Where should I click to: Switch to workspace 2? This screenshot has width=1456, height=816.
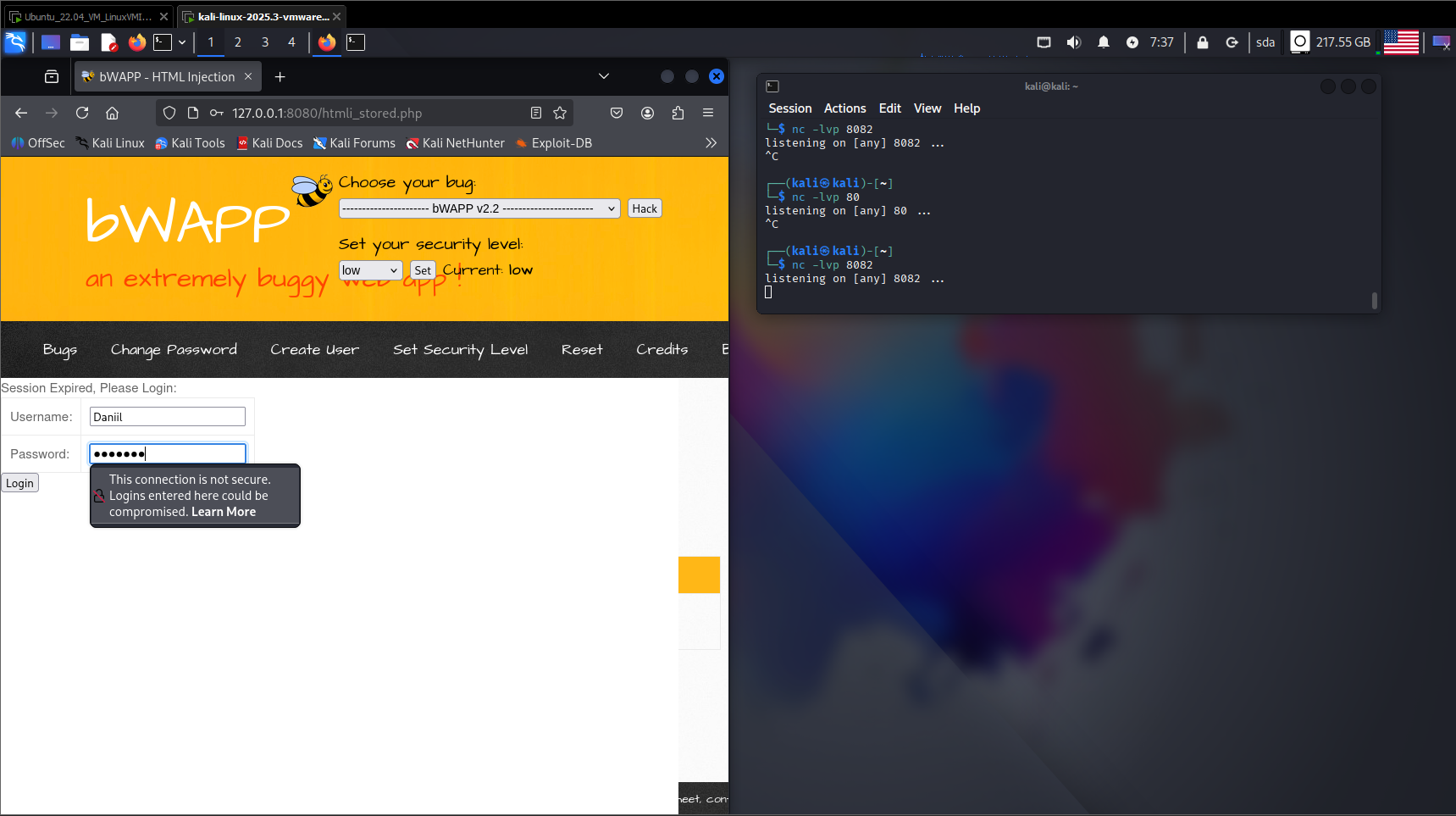coord(238,42)
